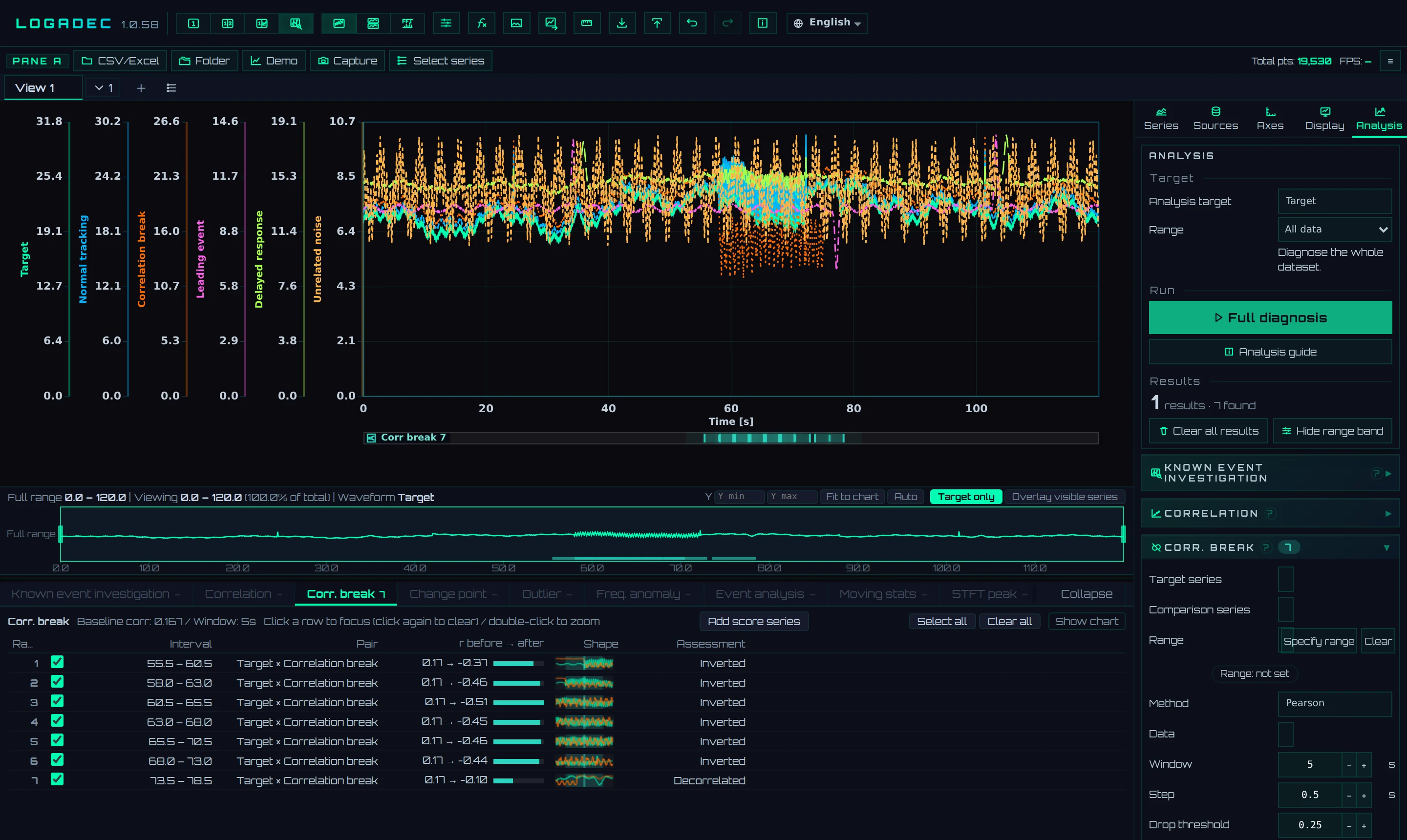Viewport: 1407px width, 840px height.
Task: Enable Overlay visible series mode
Action: tap(1065, 496)
